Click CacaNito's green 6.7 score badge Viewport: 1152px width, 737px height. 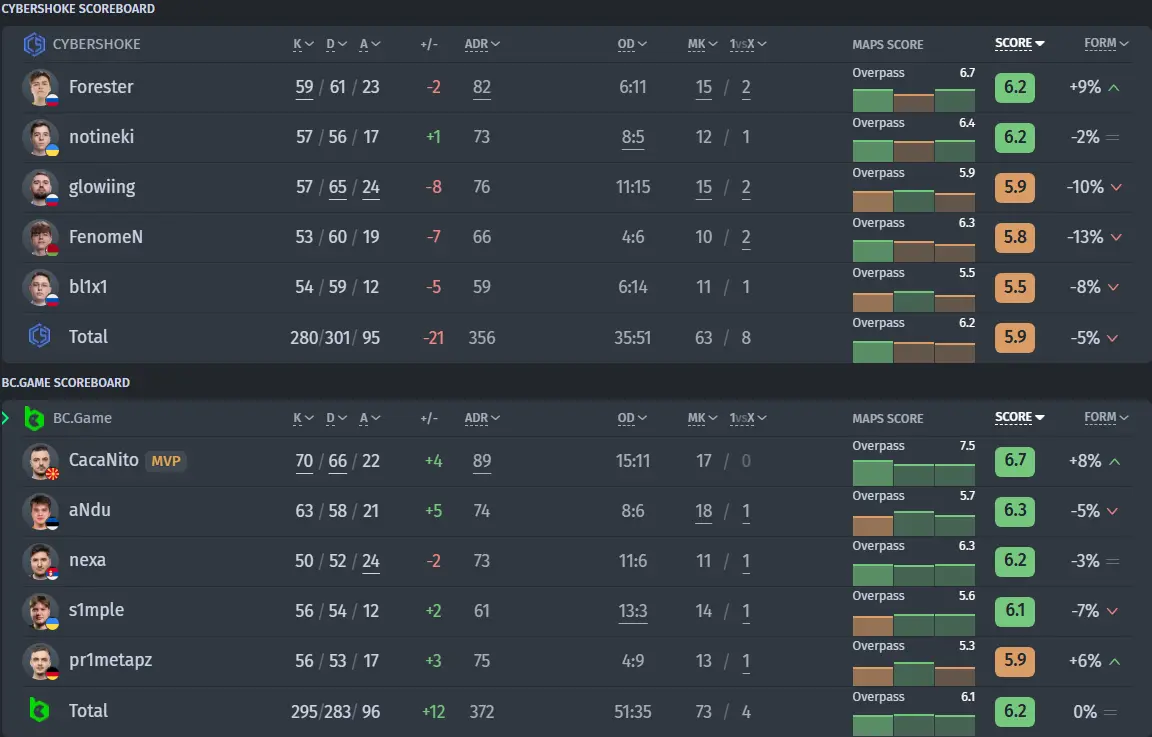point(1015,461)
